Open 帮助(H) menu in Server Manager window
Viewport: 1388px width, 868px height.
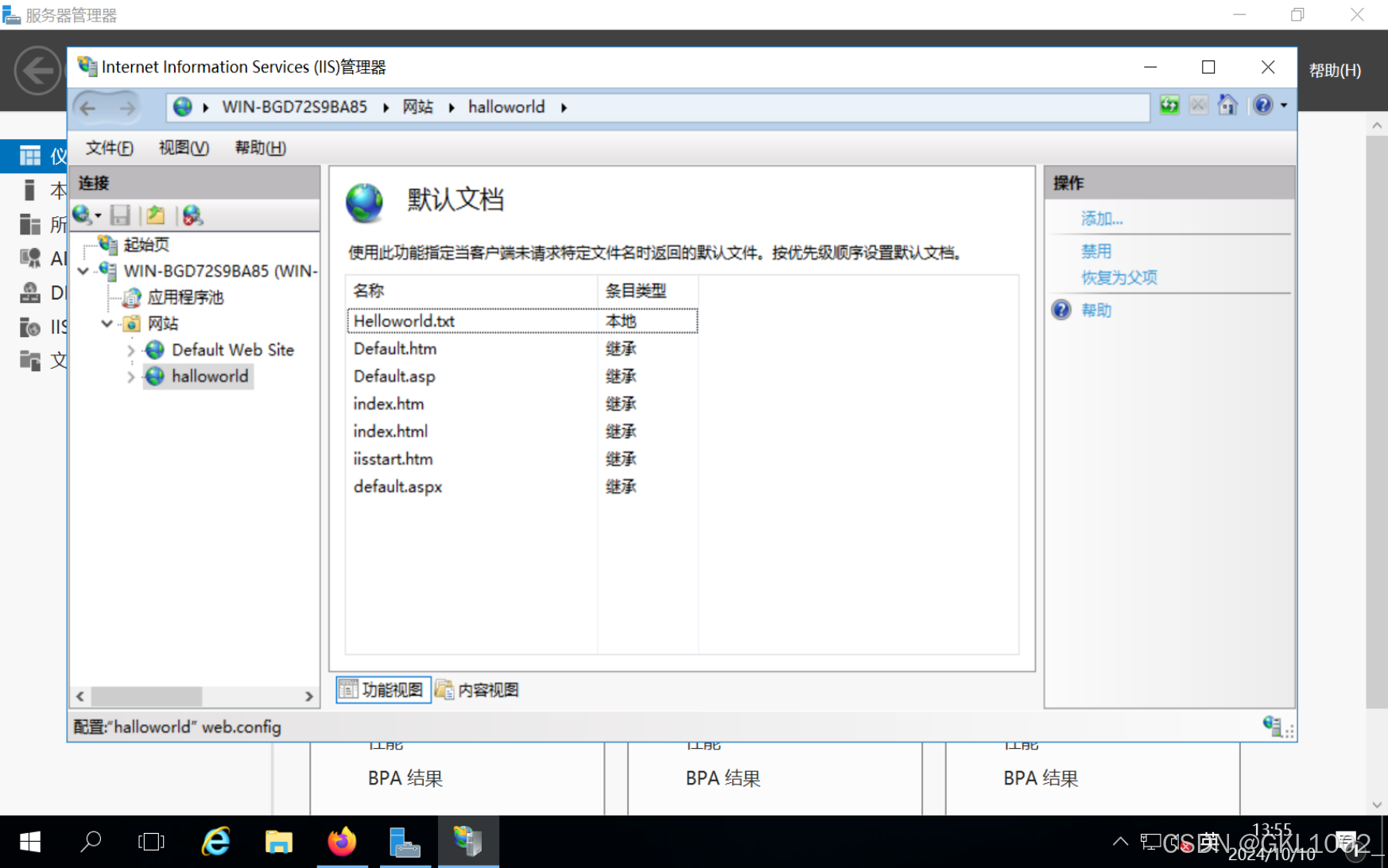tap(1335, 70)
